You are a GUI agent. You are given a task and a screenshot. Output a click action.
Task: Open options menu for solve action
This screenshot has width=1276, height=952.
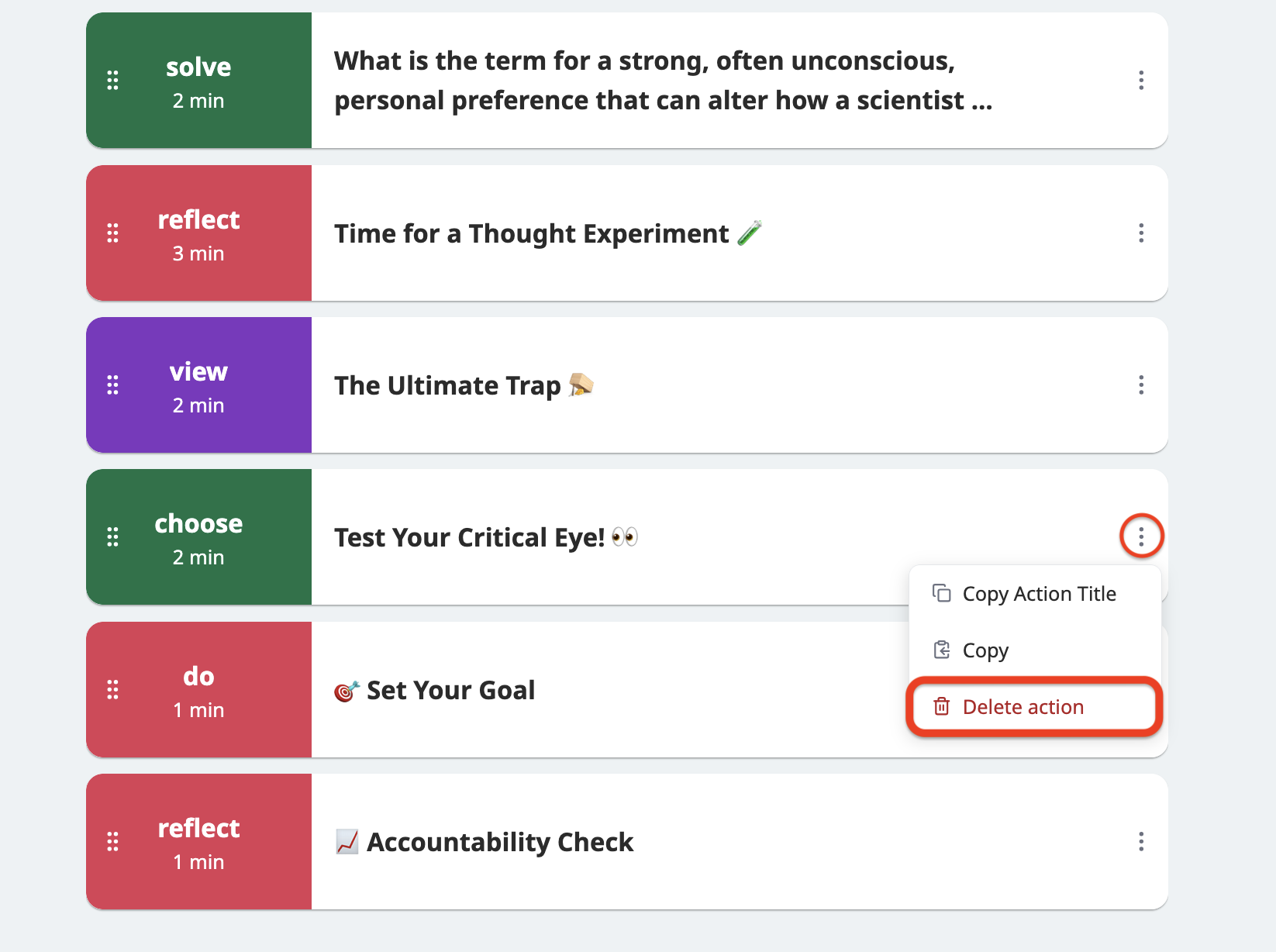click(x=1141, y=81)
